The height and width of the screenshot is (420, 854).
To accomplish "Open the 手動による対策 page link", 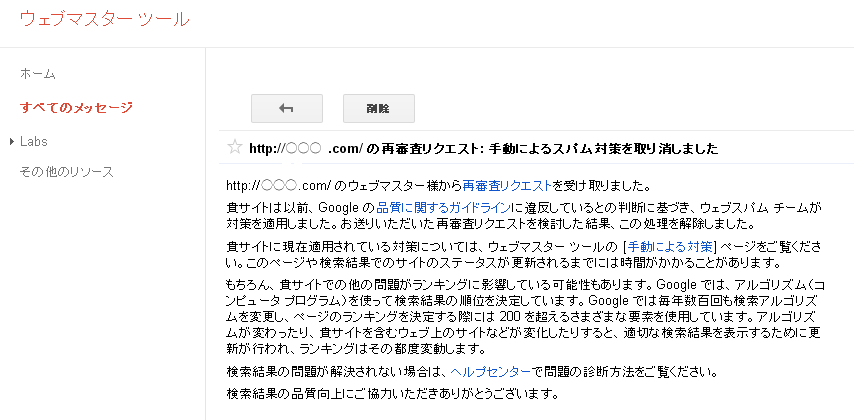I will (670, 245).
